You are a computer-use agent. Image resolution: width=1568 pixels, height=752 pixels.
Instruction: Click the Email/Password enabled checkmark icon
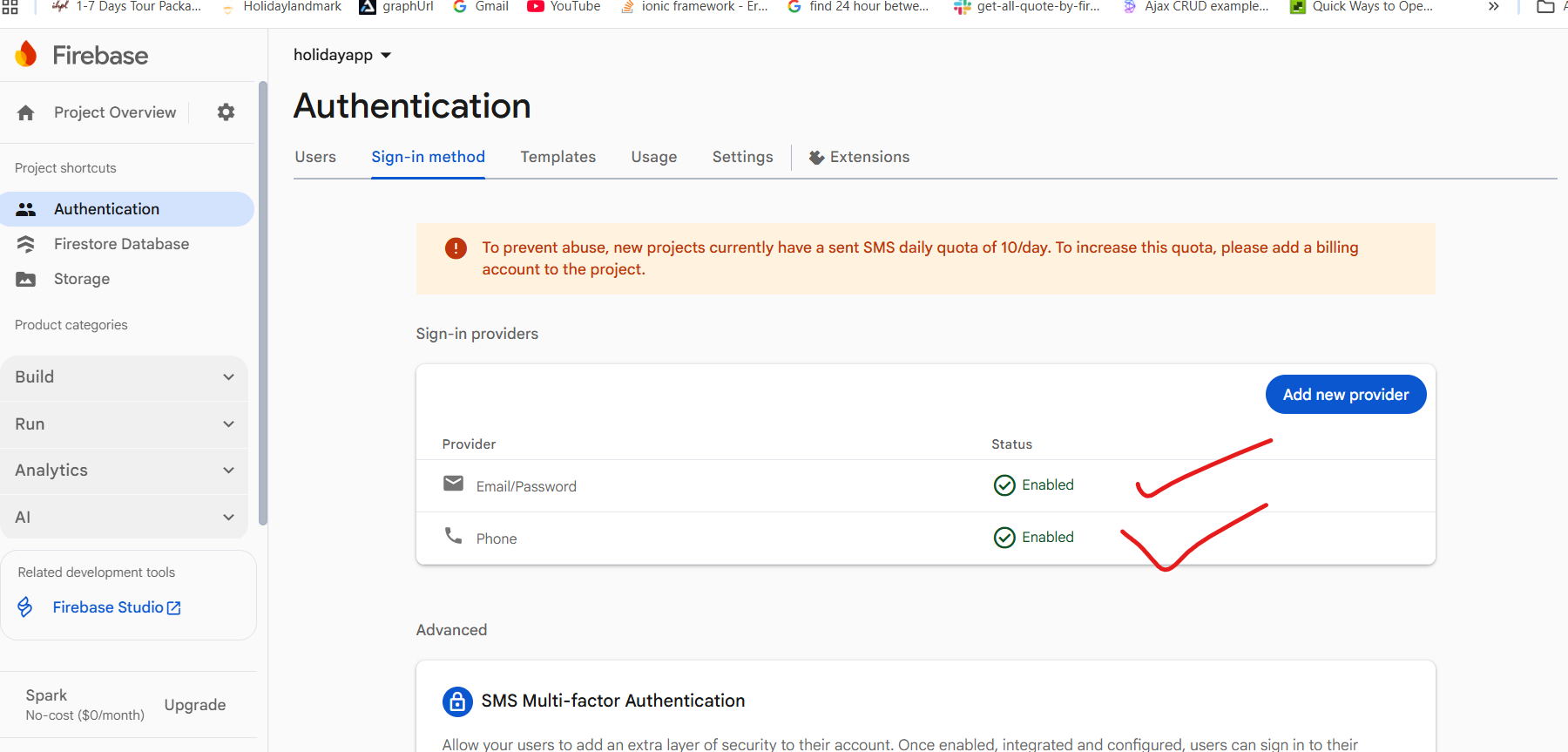pos(1004,485)
